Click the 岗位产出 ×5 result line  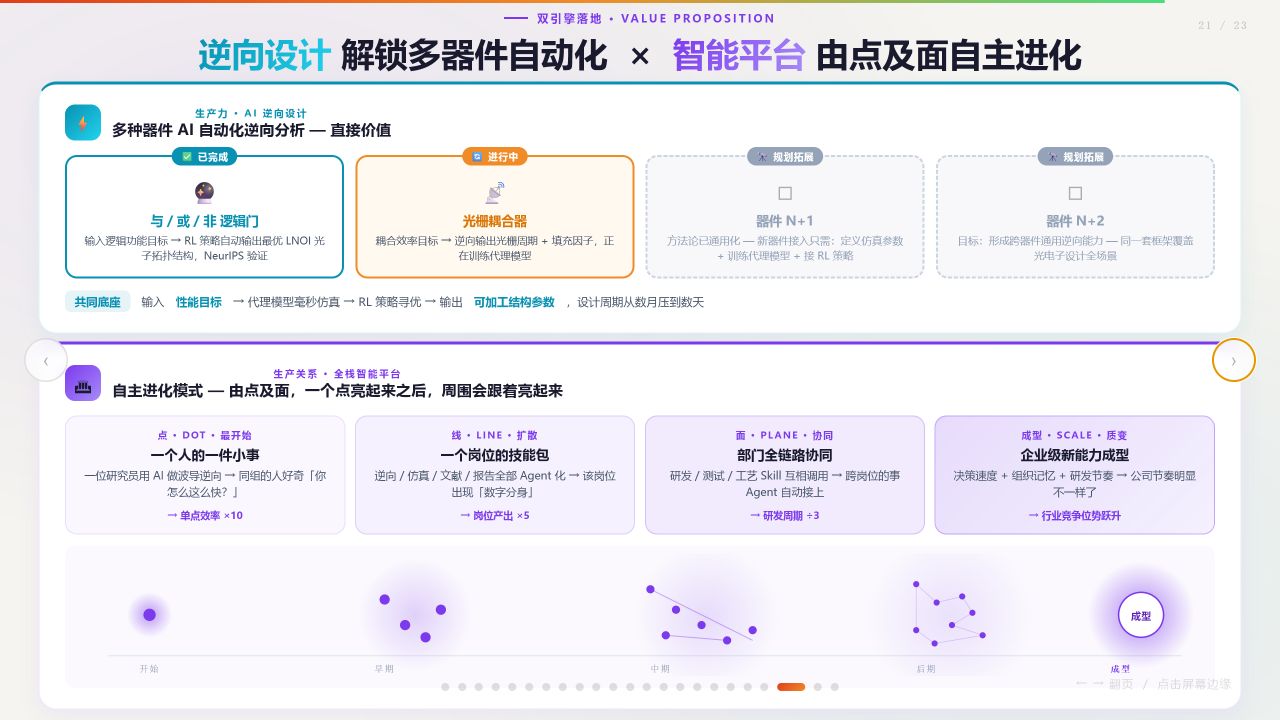tap(495, 515)
